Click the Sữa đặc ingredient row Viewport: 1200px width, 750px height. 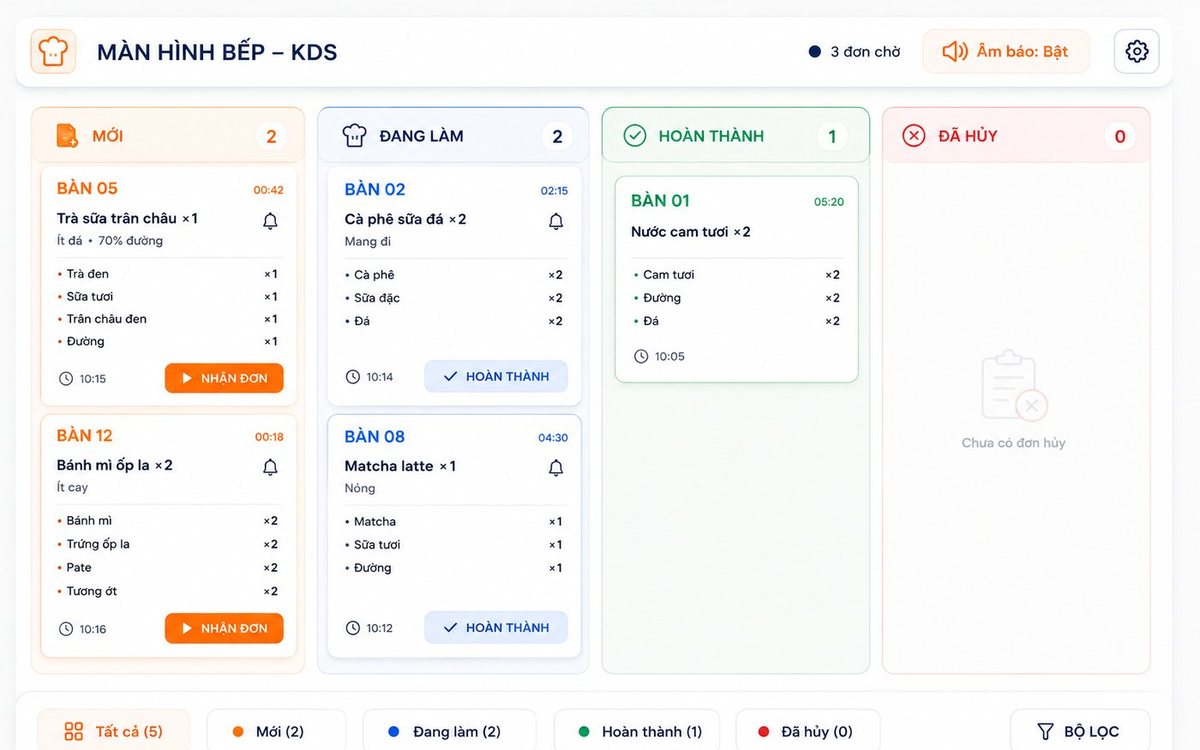(x=454, y=298)
